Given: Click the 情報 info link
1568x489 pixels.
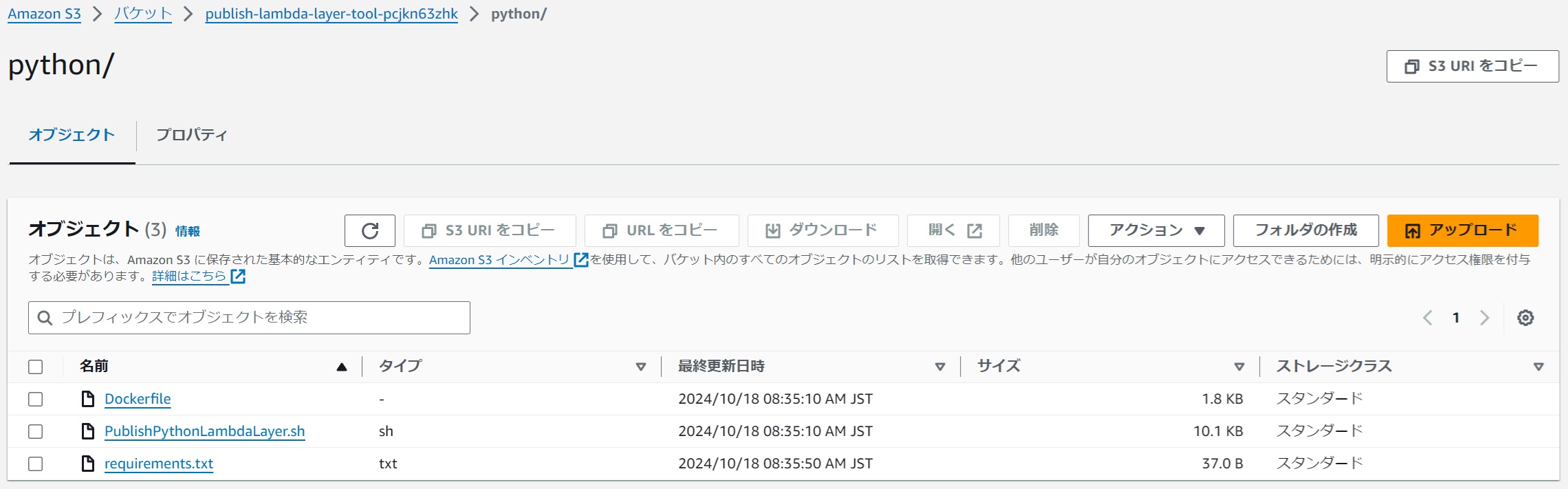Looking at the screenshot, I should coord(187,231).
